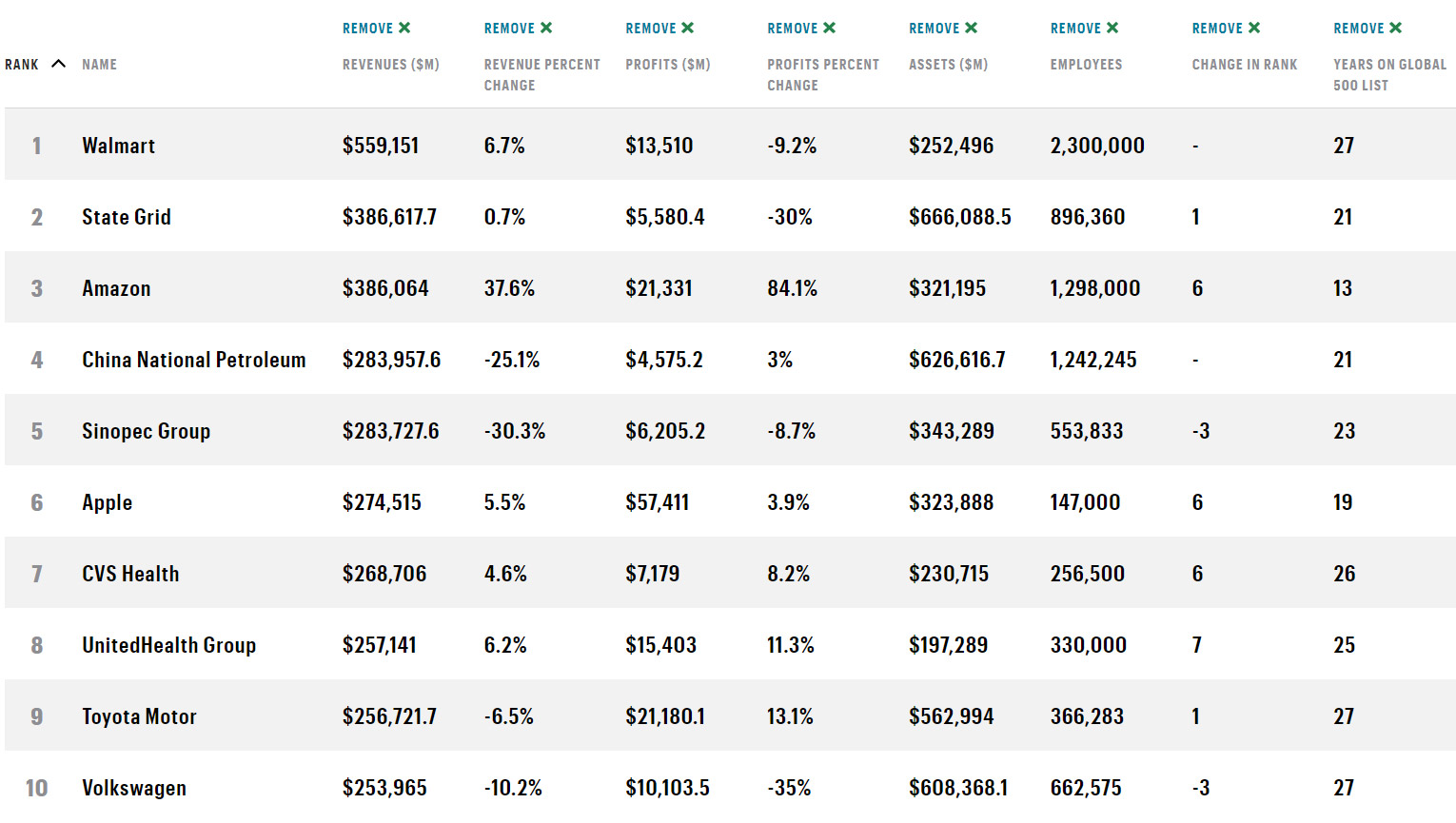The height and width of the screenshot is (823, 1456).
Task: Remove the Assets ($M) column
Action: (x=943, y=29)
